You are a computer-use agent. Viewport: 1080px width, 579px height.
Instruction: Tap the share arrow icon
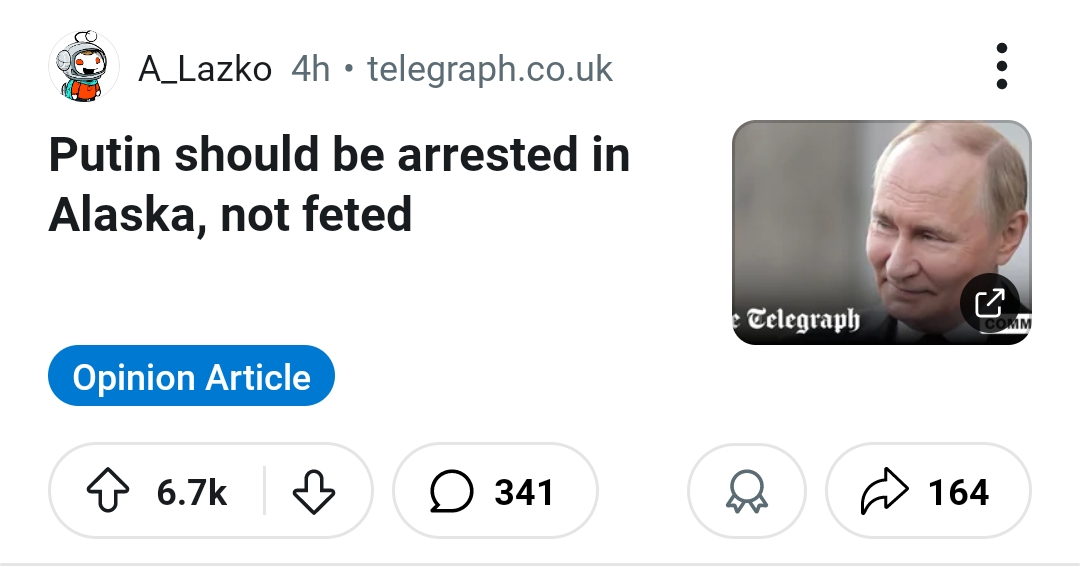(884, 492)
